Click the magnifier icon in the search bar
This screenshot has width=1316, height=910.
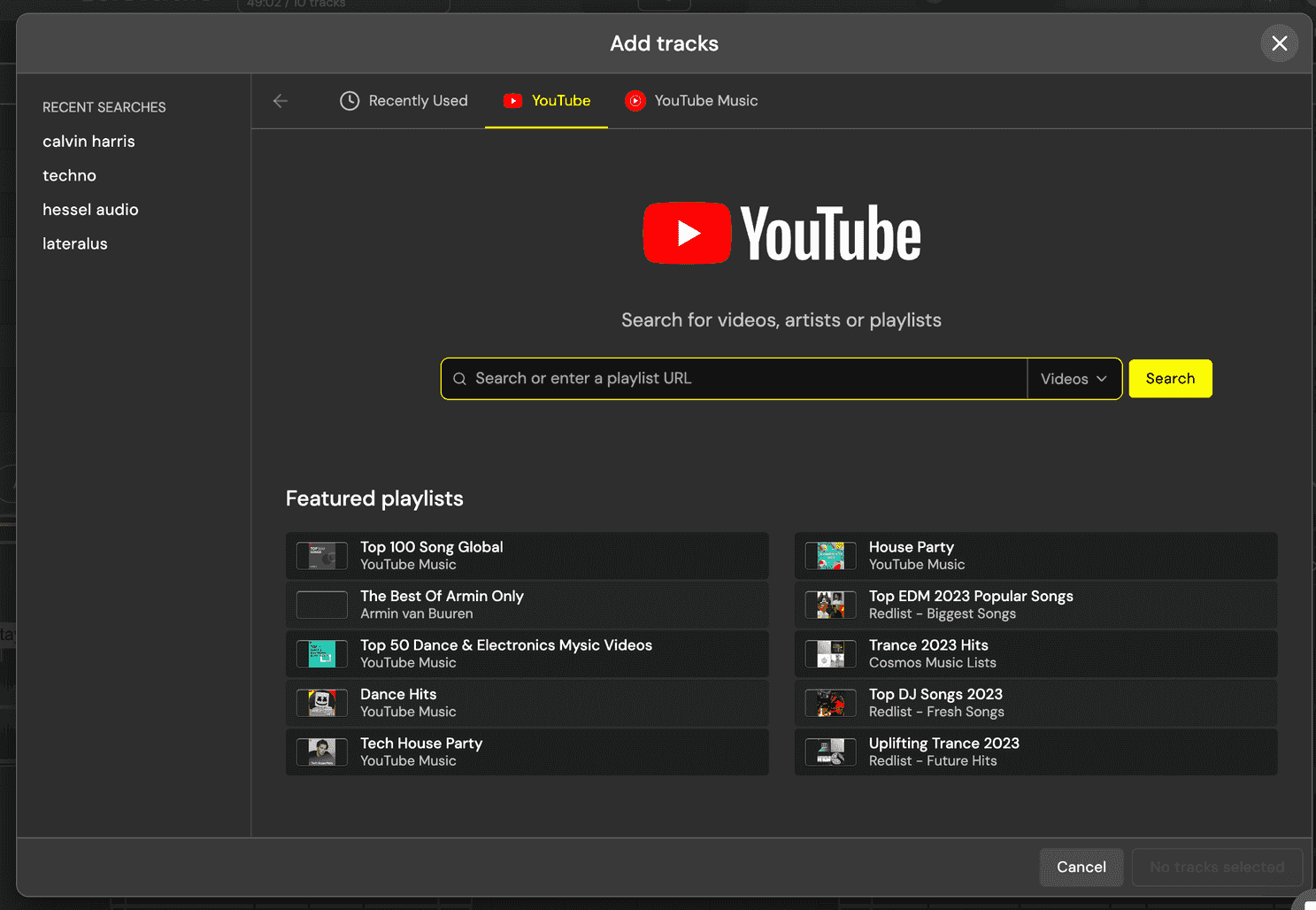pyautogui.click(x=459, y=378)
